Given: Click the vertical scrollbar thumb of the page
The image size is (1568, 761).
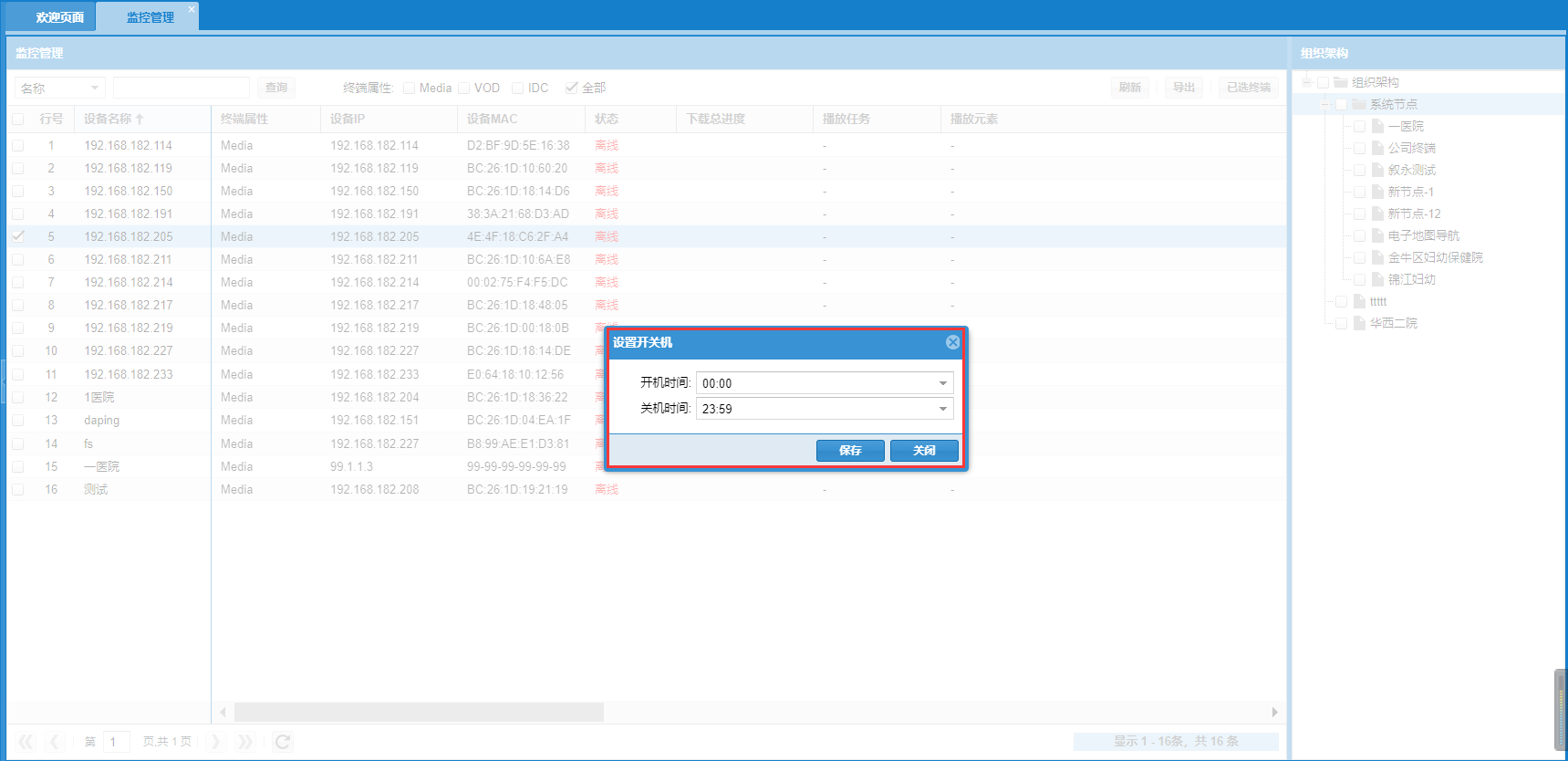Looking at the screenshot, I should click(x=1561, y=709).
